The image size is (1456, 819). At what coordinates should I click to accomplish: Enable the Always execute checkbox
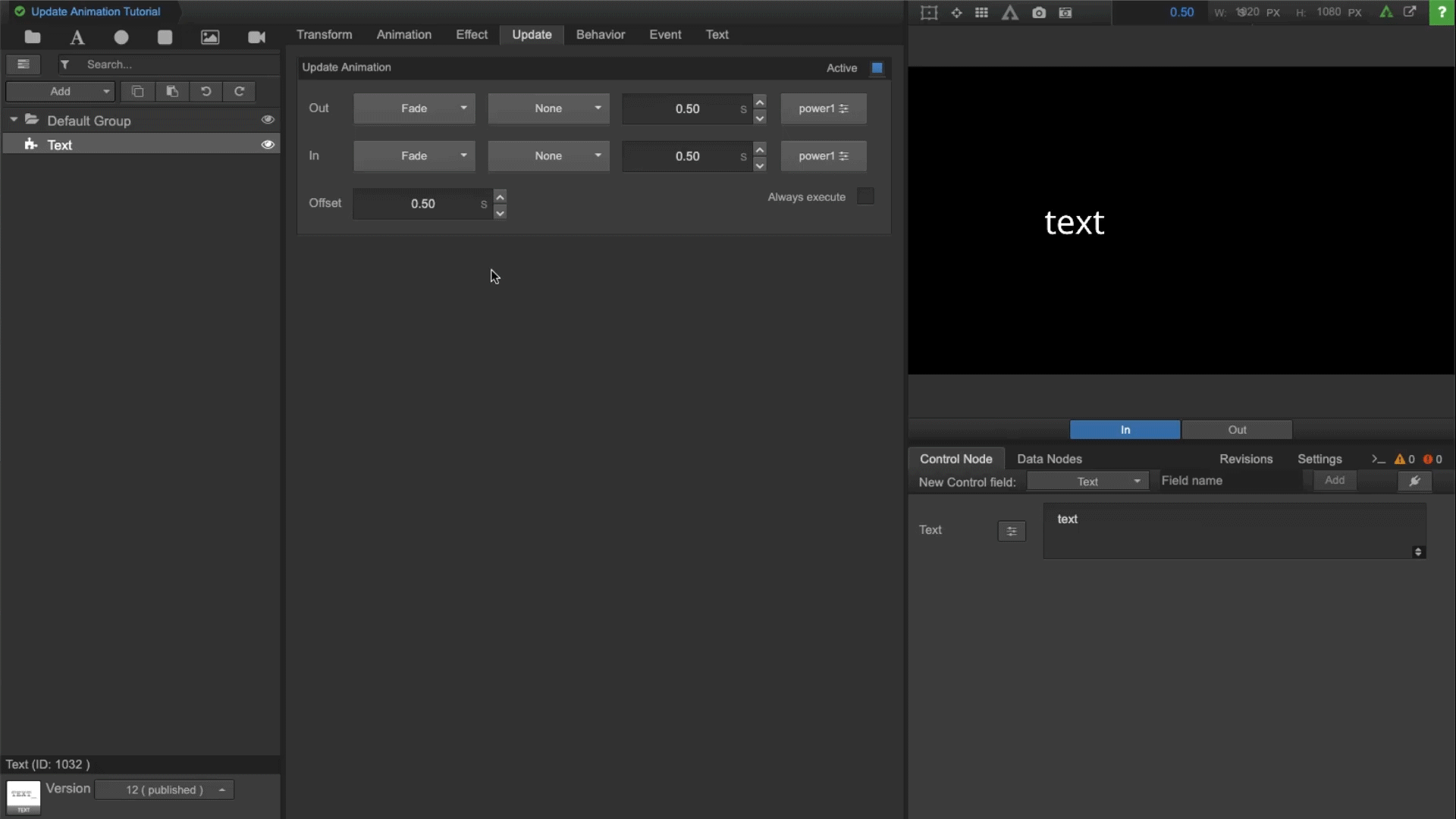pyautogui.click(x=865, y=196)
